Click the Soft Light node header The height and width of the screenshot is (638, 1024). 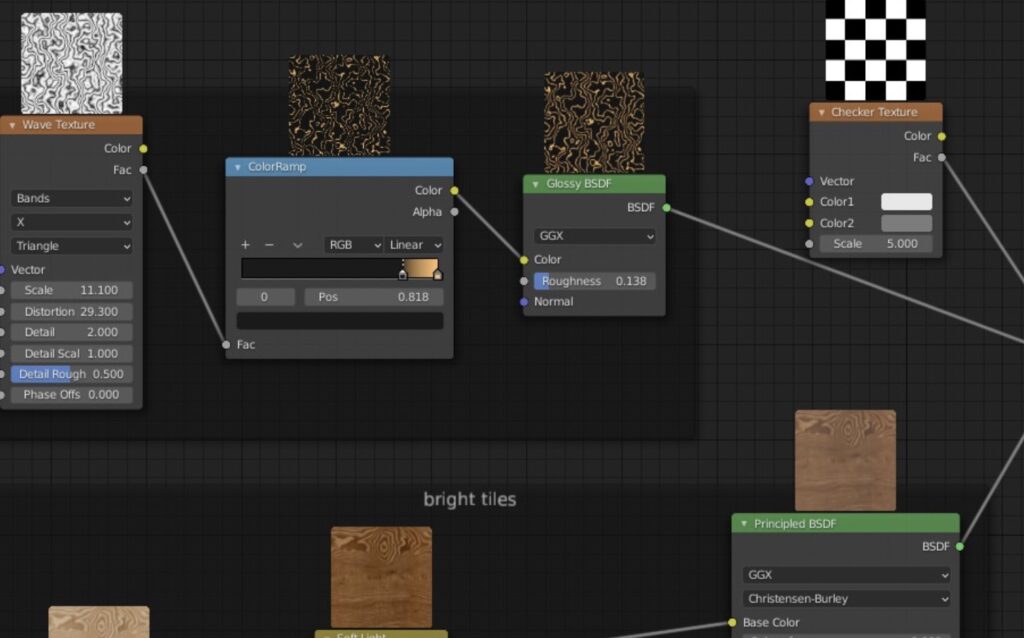[381, 634]
